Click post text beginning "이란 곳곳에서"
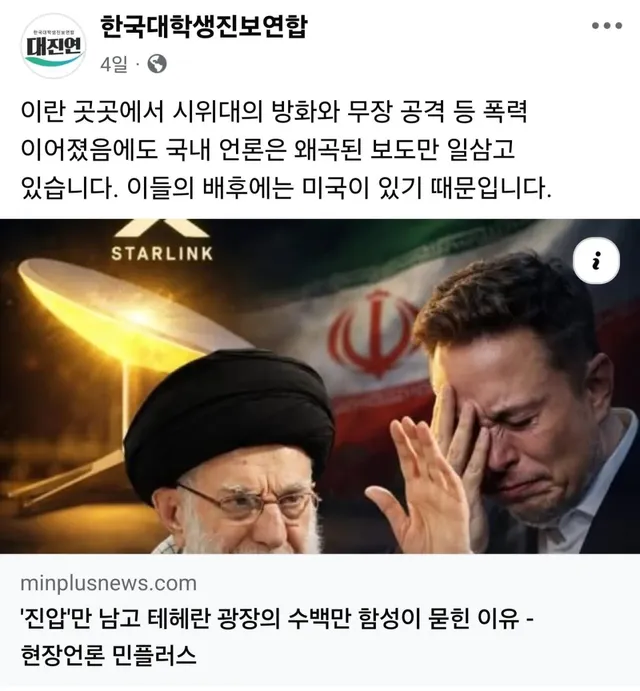 274,111
